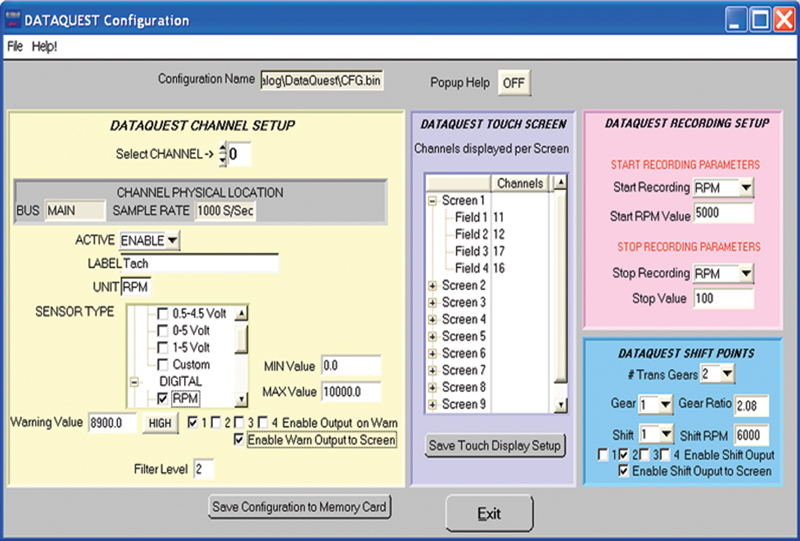The height and width of the screenshot is (541, 800).
Task: Click the MAX Value field
Action: pos(351,392)
